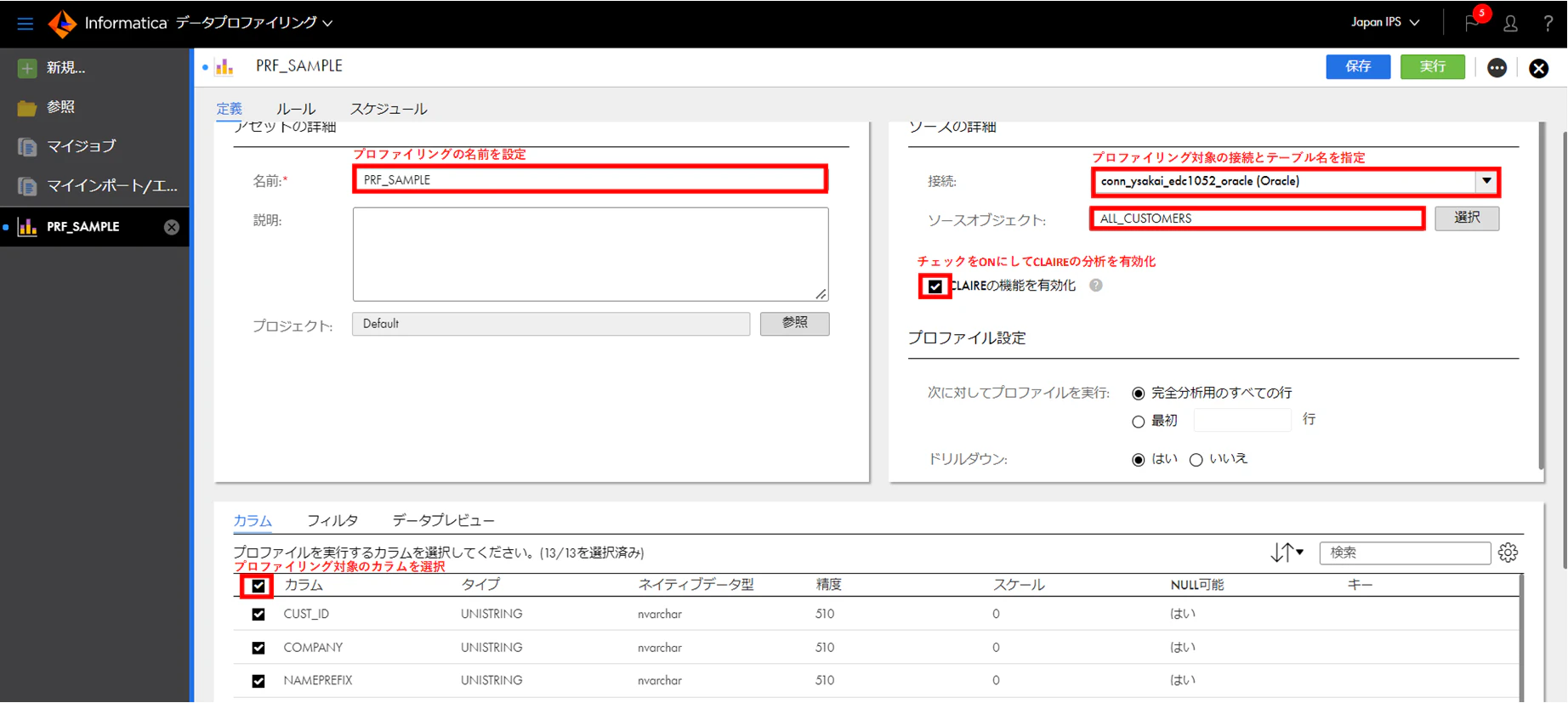Click the Default project field
1568x703 pixels.
click(x=551, y=324)
